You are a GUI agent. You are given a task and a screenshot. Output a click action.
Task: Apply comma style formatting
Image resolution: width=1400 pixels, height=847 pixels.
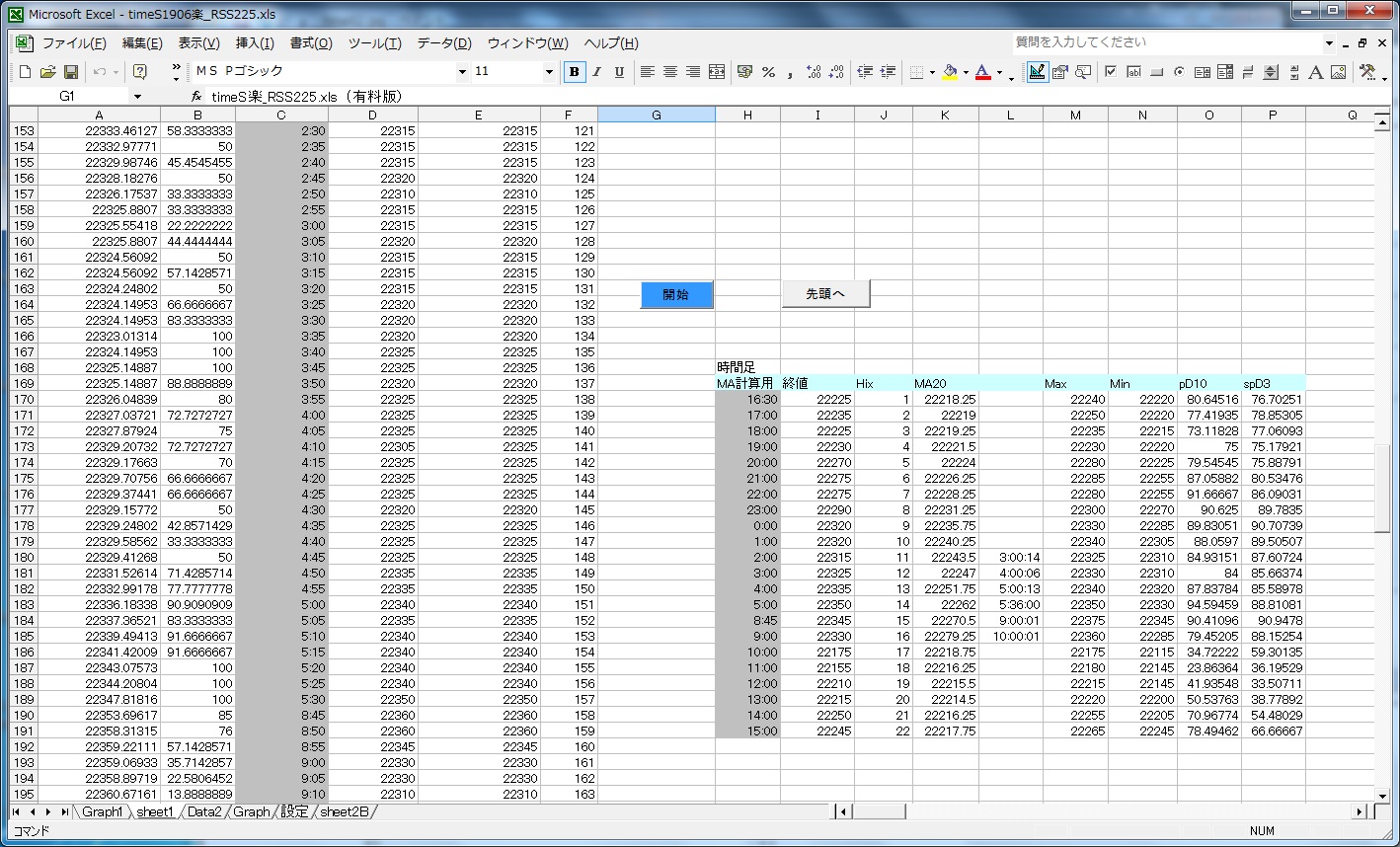click(791, 72)
